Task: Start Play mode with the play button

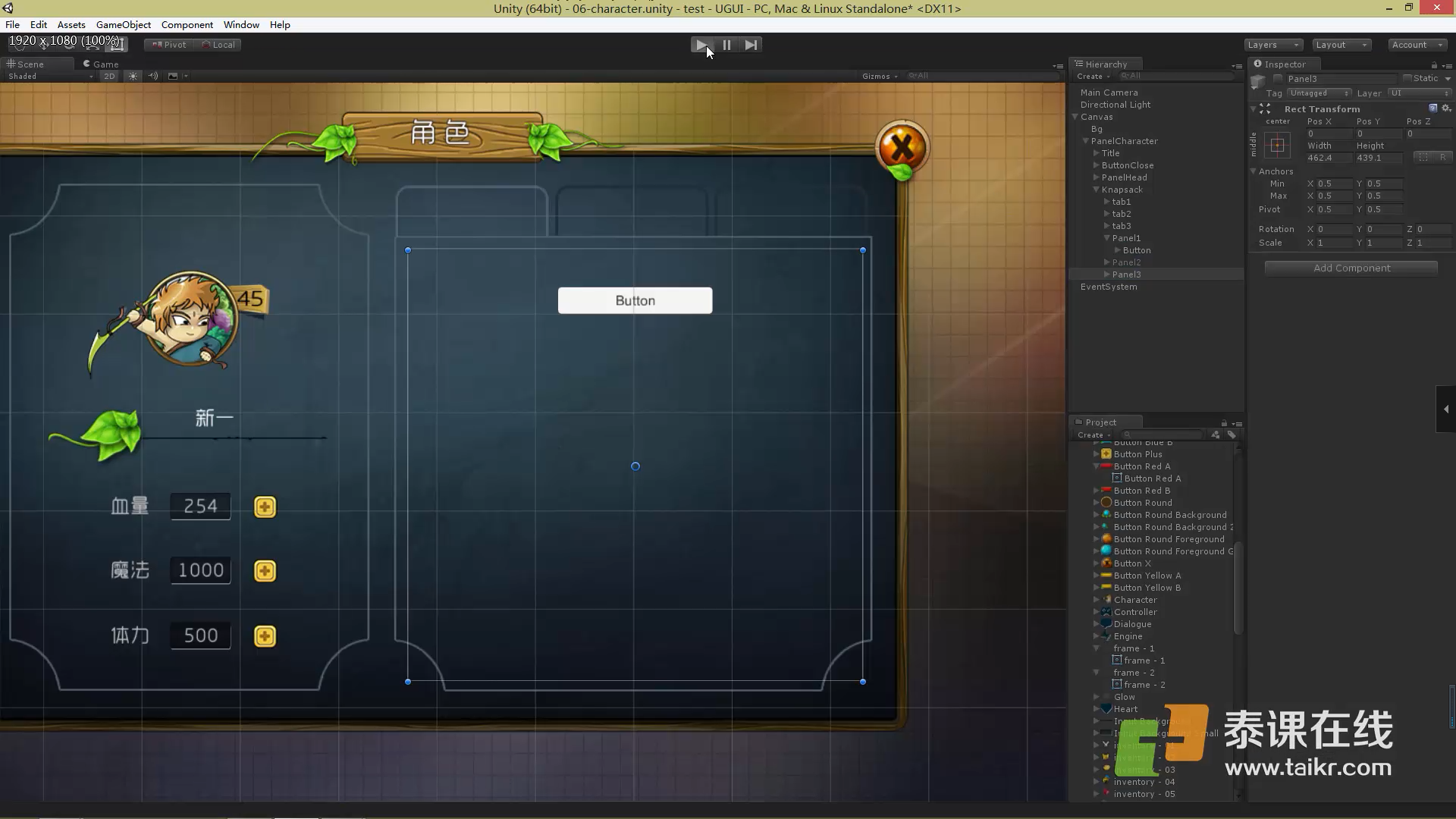Action: (702, 45)
